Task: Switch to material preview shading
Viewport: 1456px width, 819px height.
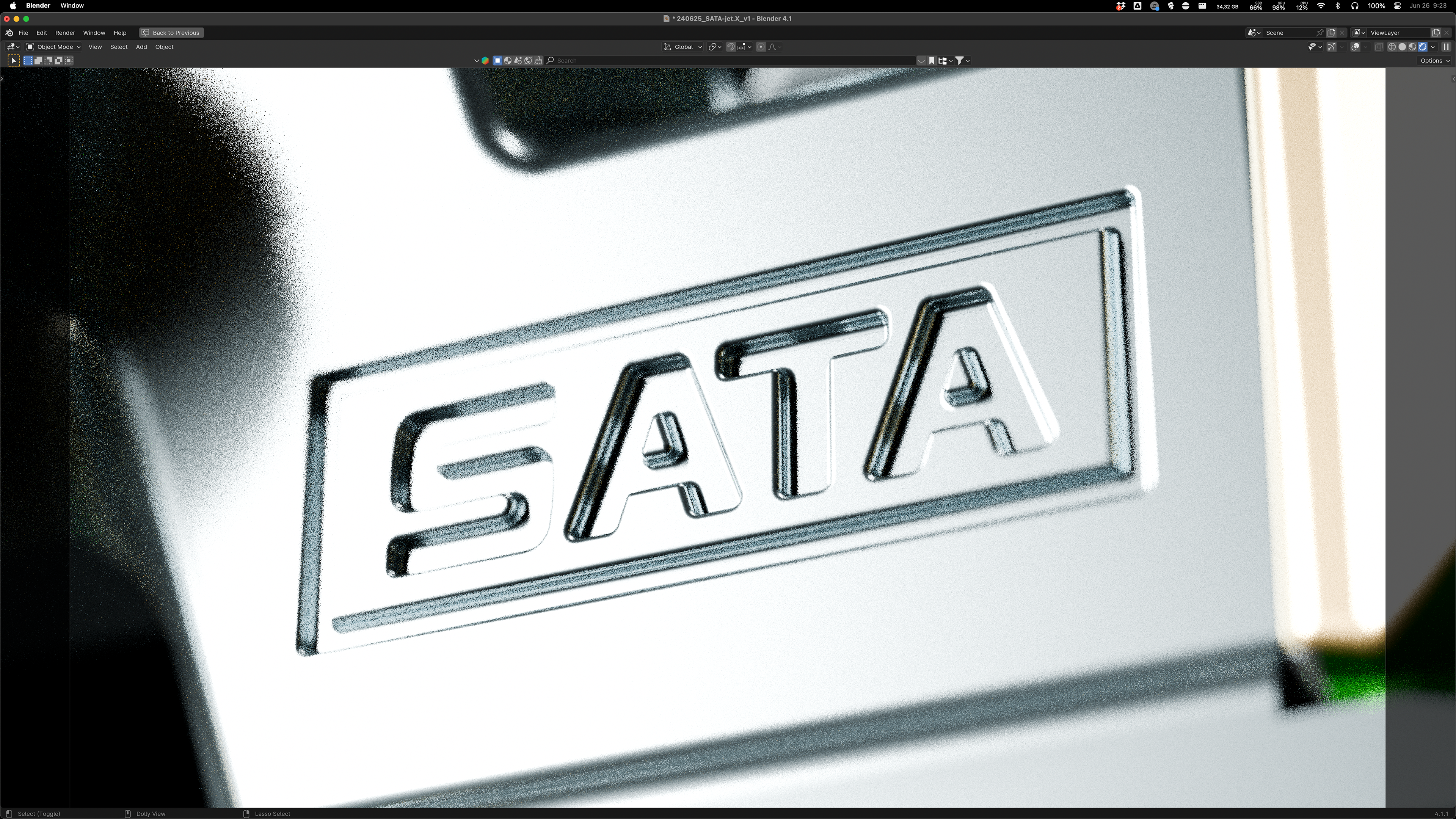Action: coord(1412,47)
